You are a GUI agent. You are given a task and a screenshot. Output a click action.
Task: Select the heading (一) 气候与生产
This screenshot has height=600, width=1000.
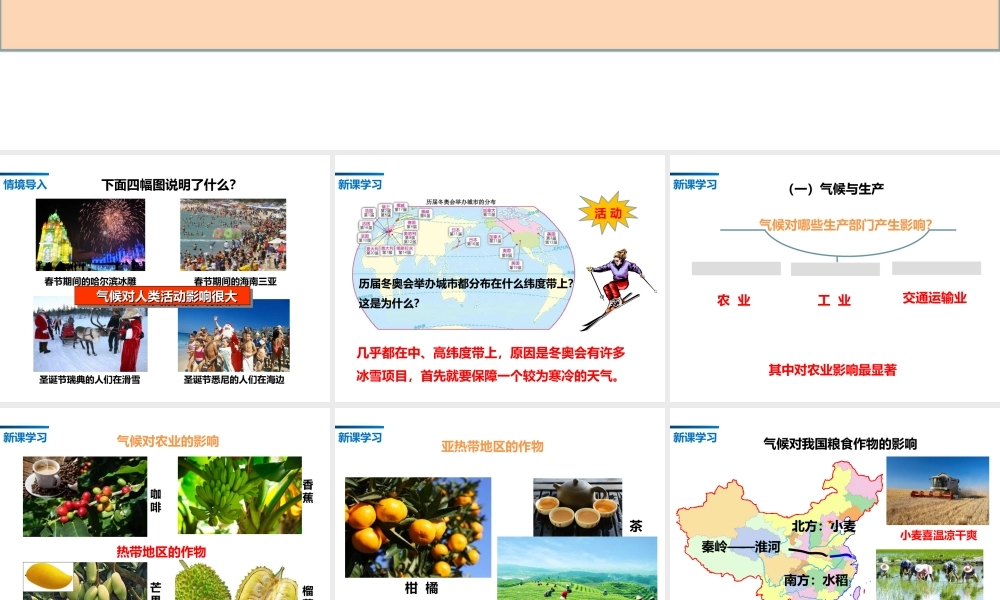tap(836, 189)
